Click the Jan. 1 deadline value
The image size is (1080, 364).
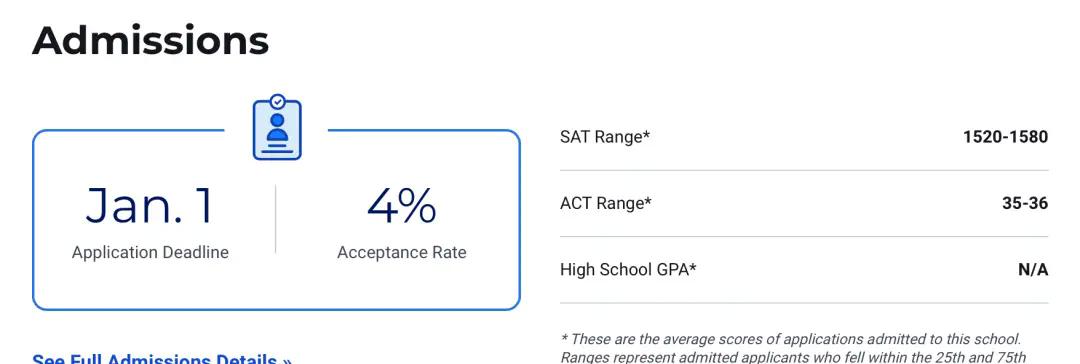tap(149, 205)
